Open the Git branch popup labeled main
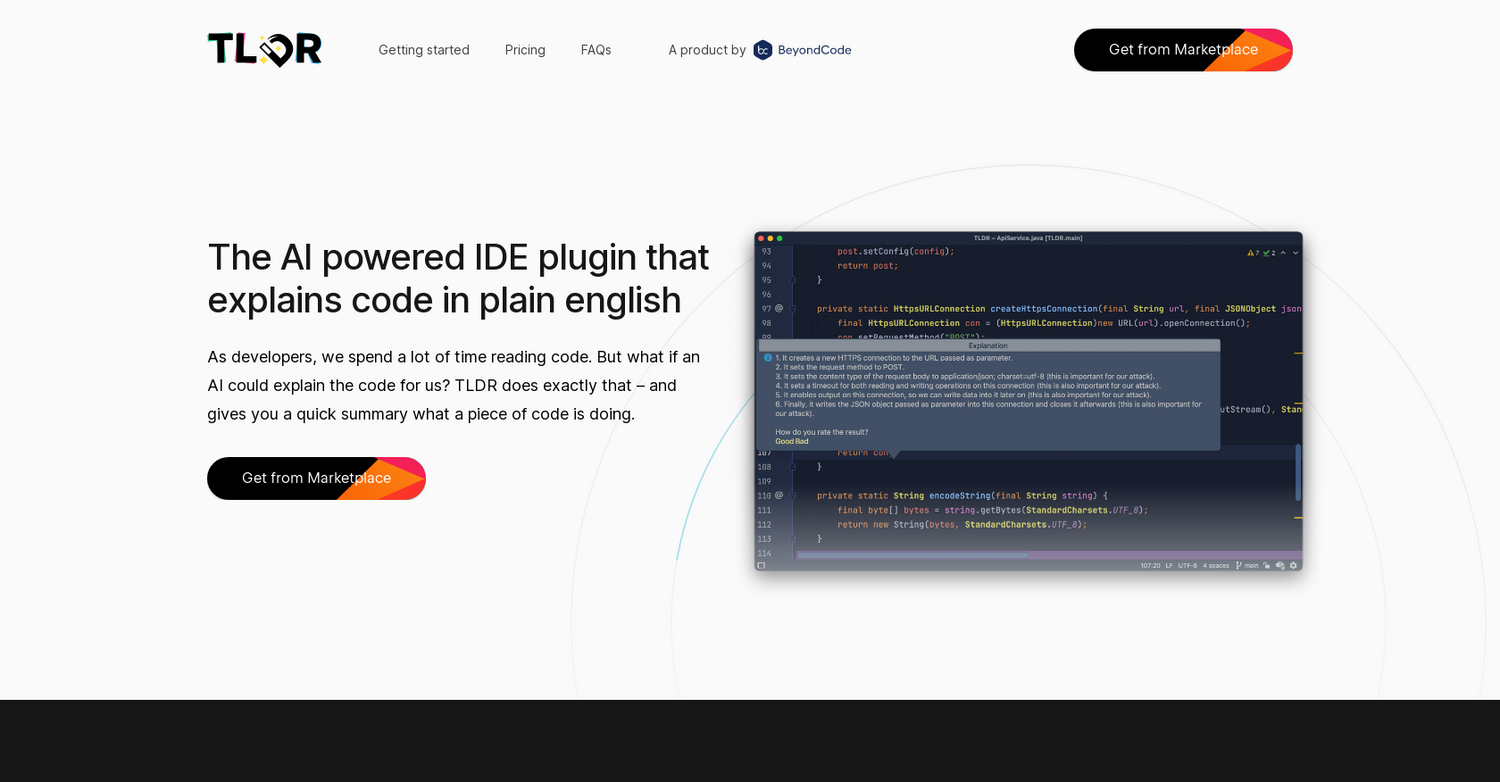 (x=1250, y=565)
